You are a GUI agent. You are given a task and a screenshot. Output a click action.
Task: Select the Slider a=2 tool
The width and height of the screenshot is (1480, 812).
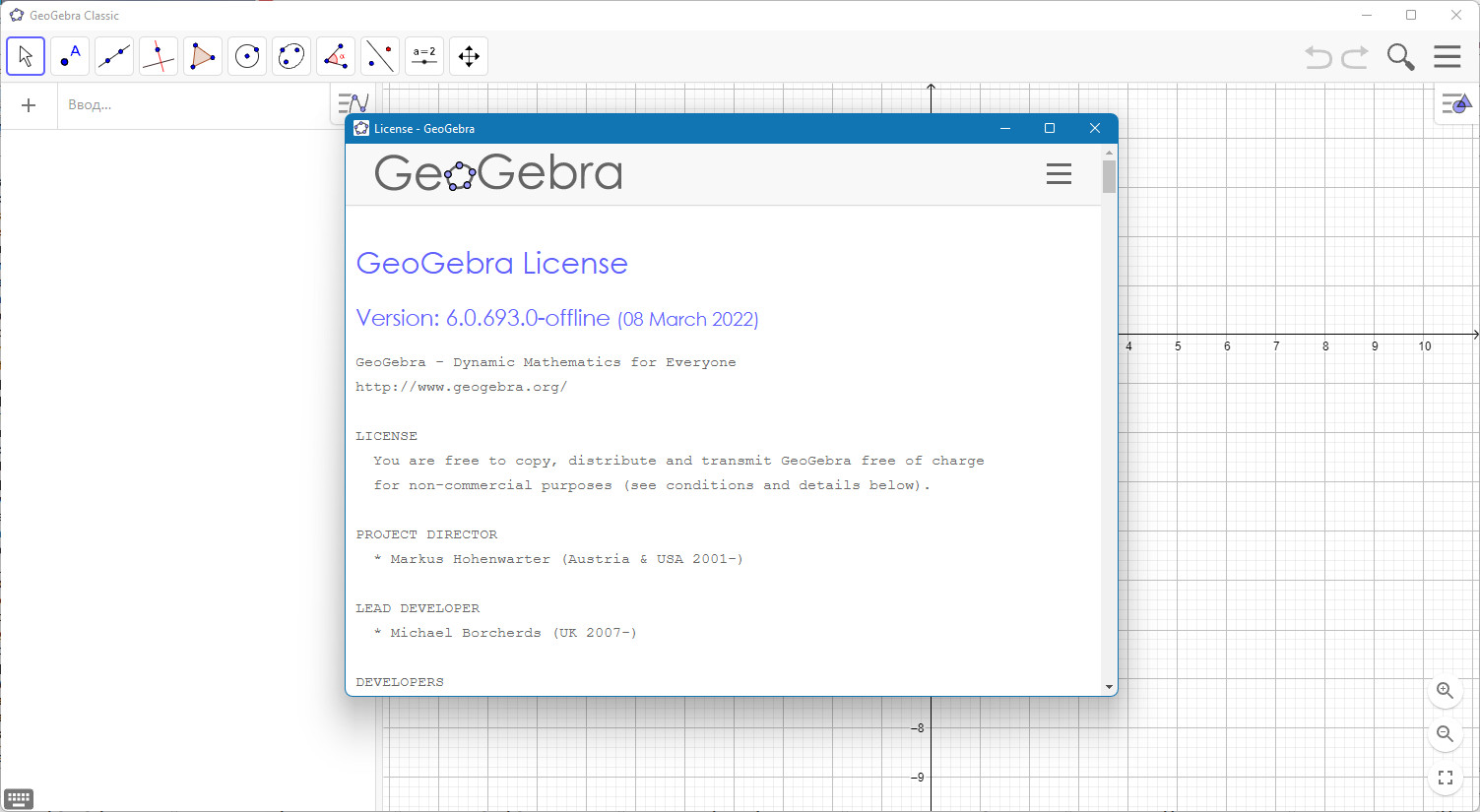[x=424, y=56]
